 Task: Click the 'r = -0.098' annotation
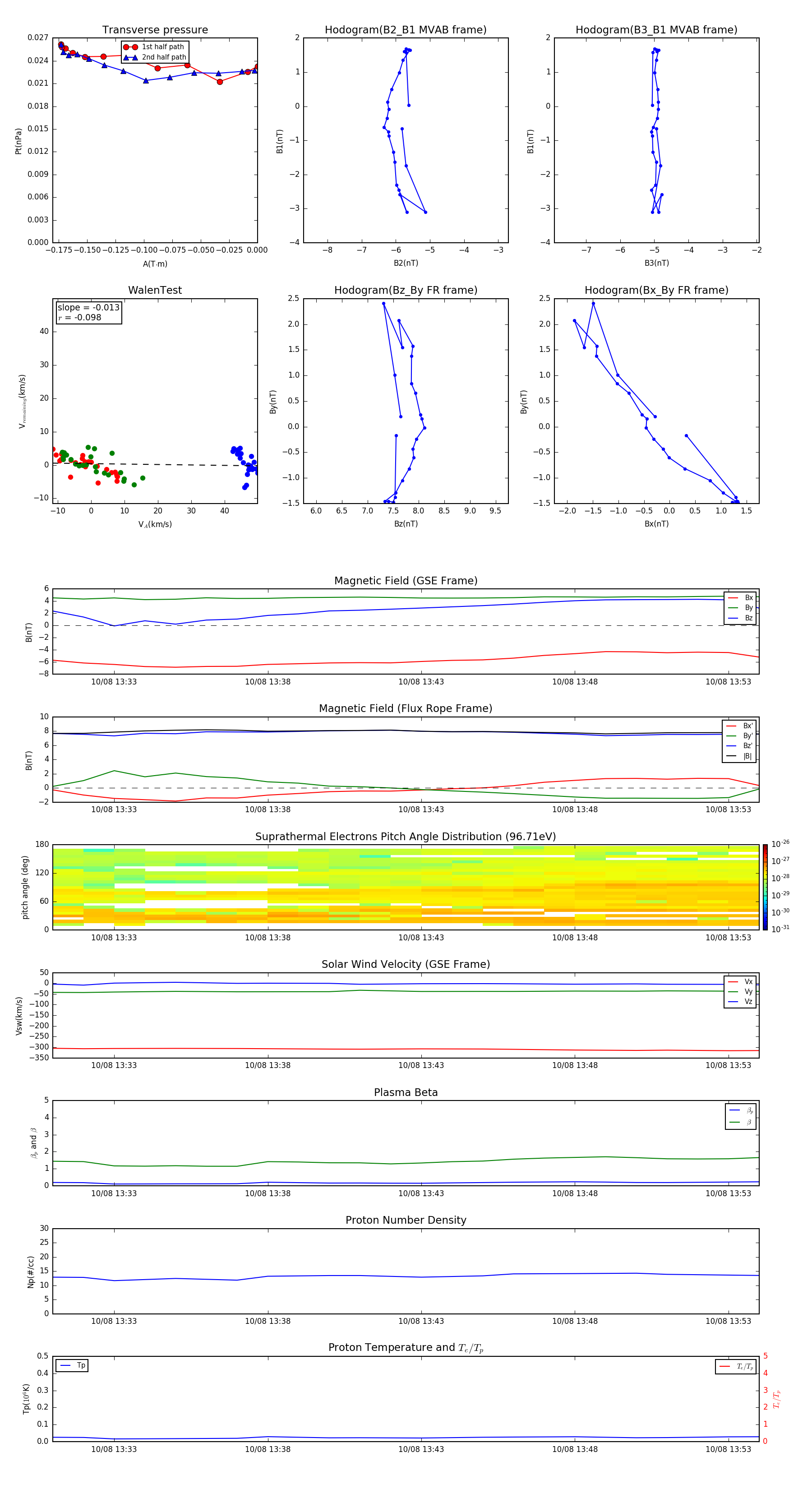click(80, 317)
